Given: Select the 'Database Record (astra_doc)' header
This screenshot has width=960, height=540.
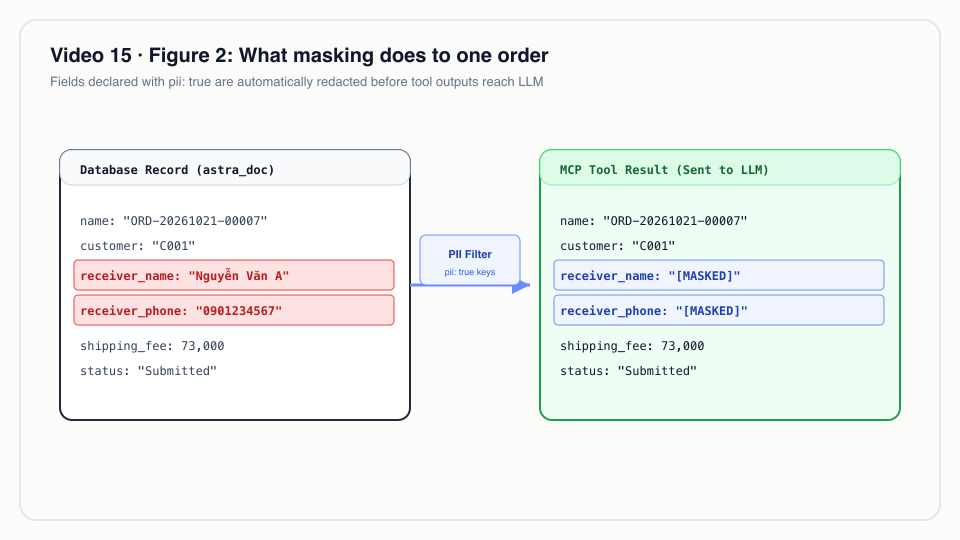Looking at the screenshot, I should pos(235,168).
